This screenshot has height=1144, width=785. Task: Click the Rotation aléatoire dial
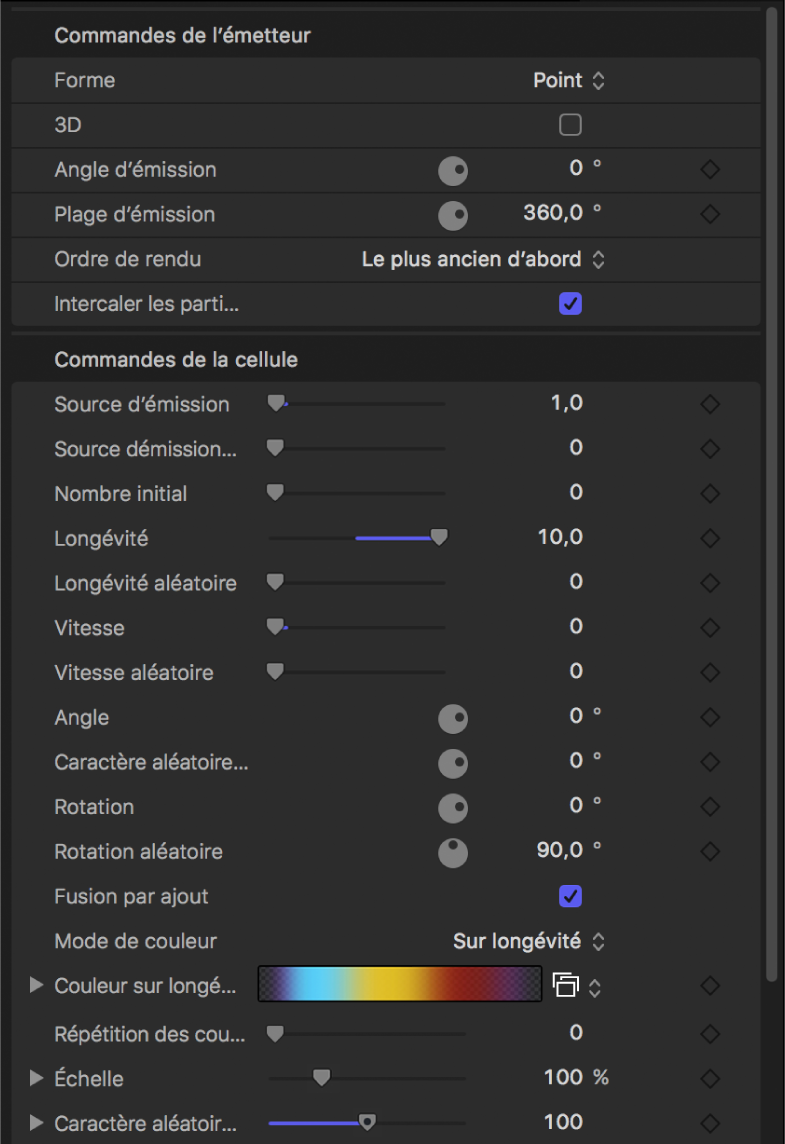coord(453,853)
